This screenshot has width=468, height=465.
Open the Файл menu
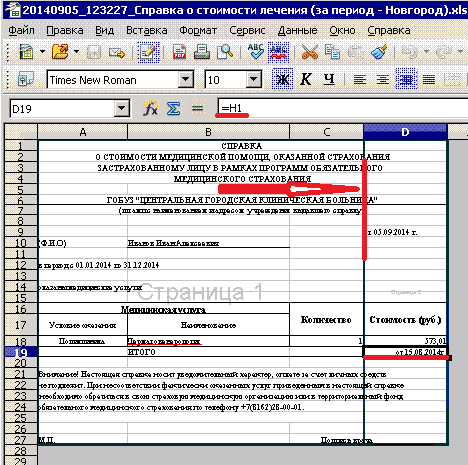click(x=21, y=30)
